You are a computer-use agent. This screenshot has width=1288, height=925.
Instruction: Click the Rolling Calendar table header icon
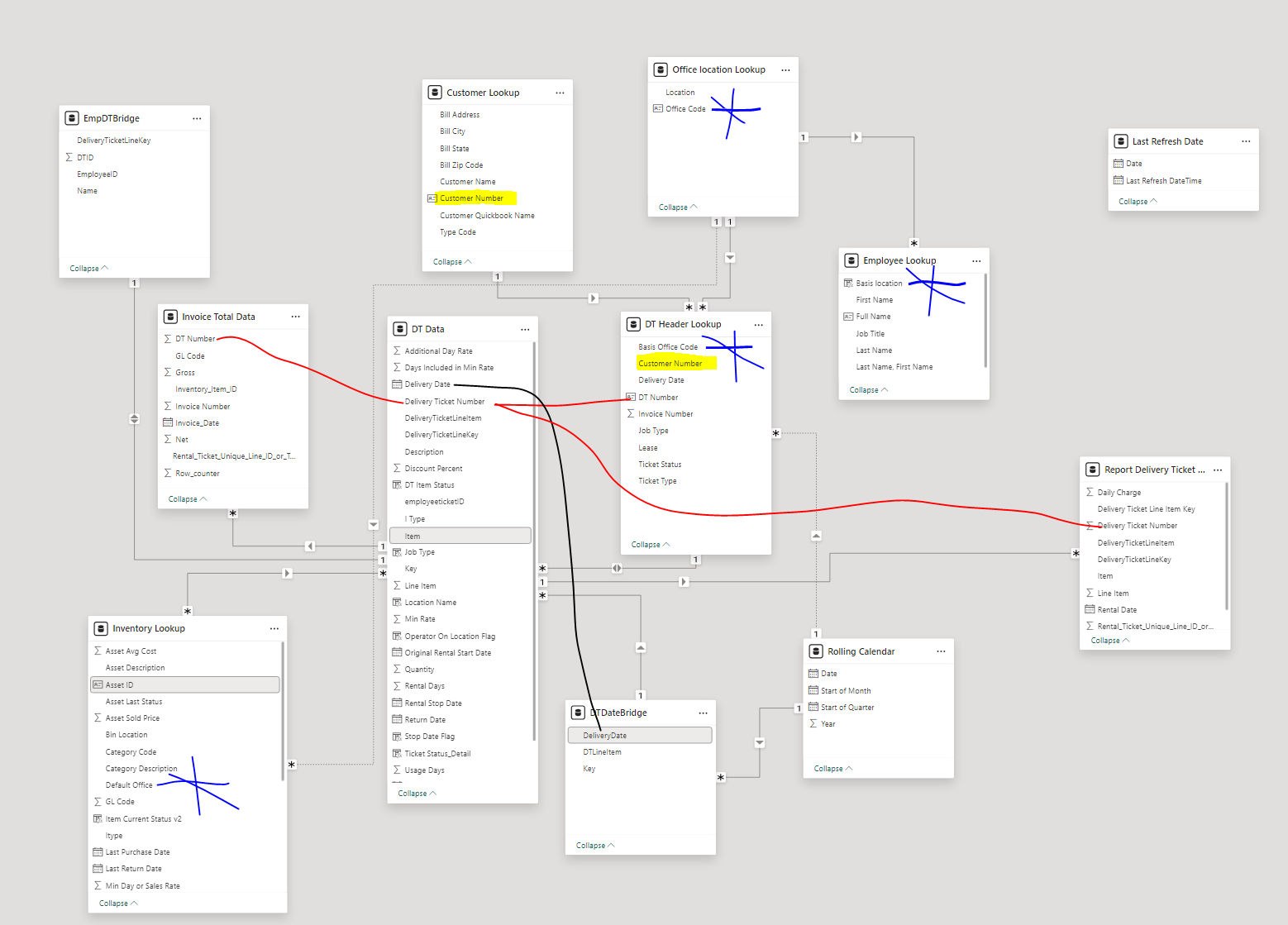816,651
